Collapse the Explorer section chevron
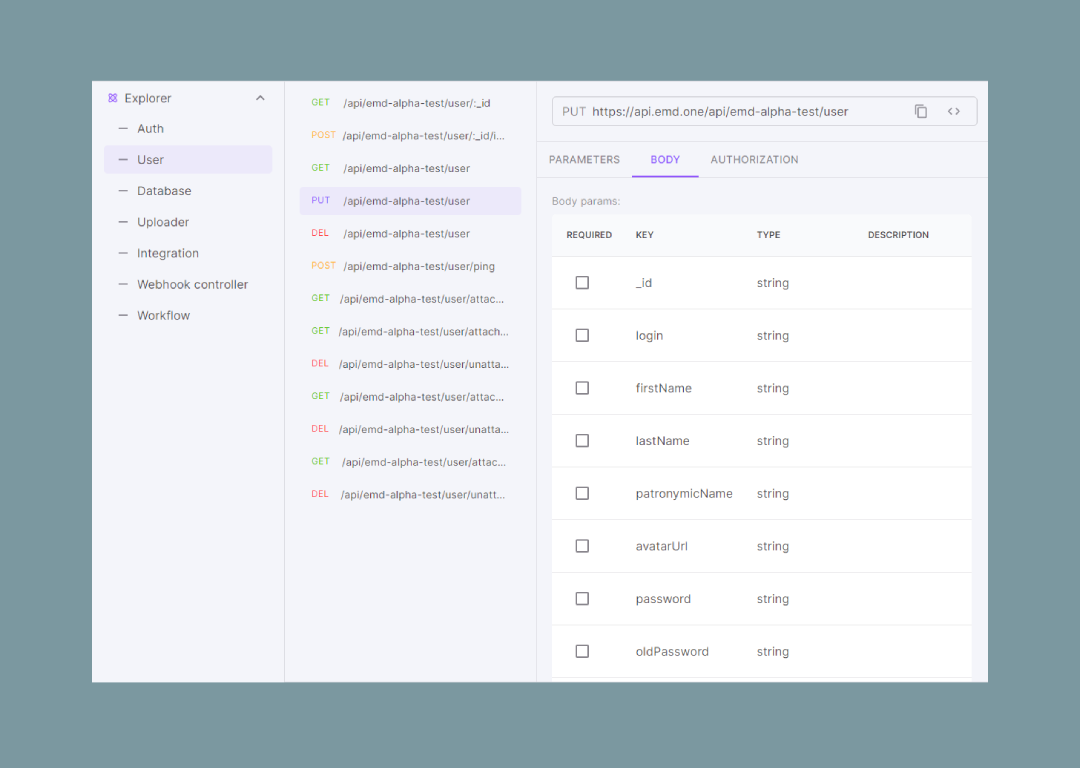The width and height of the screenshot is (1080, 768). pos(260,98)
